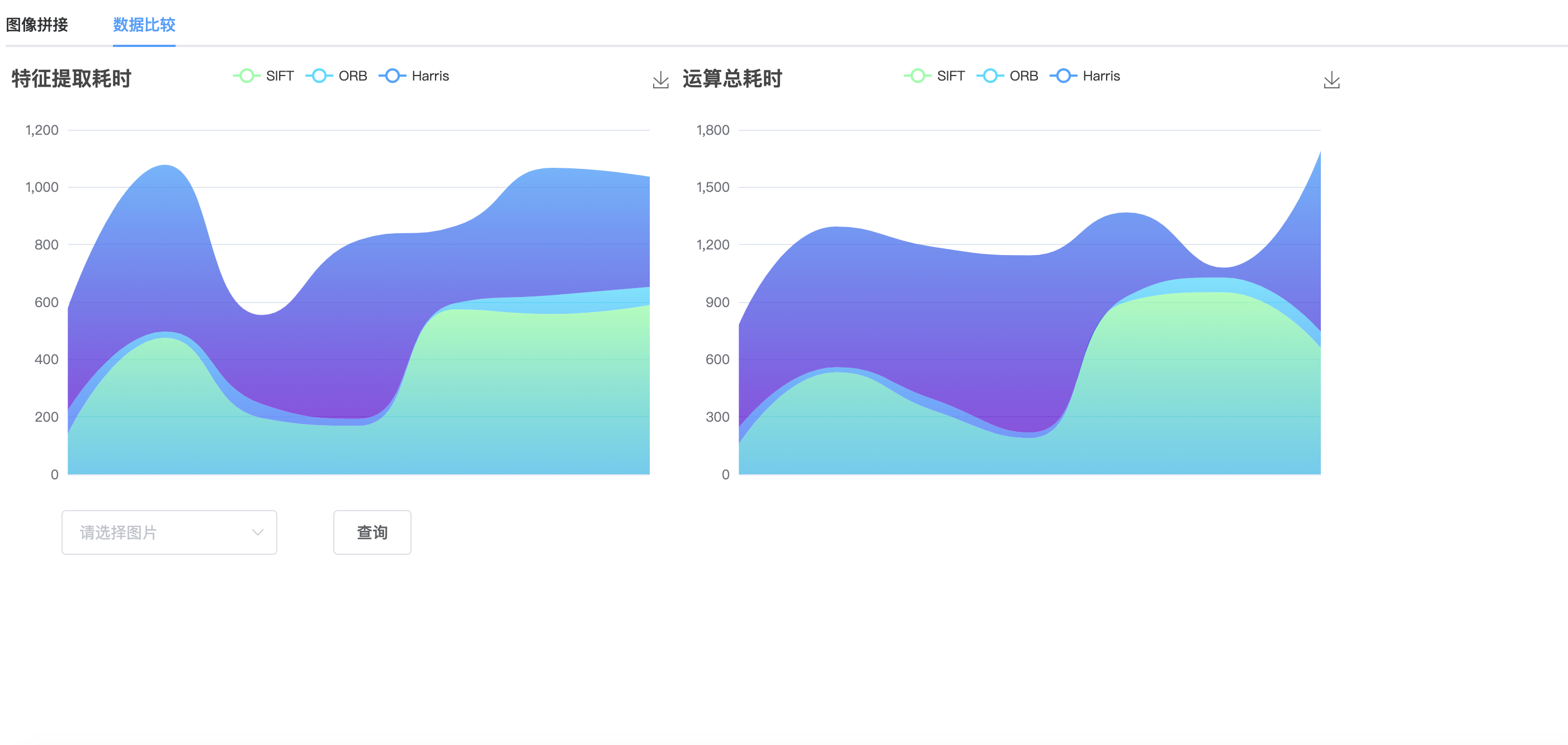The height and width of the screenshot is (745, 1568).
Task: Download the 特征提取耗时 chart image
Action: [x=660, y=80]
